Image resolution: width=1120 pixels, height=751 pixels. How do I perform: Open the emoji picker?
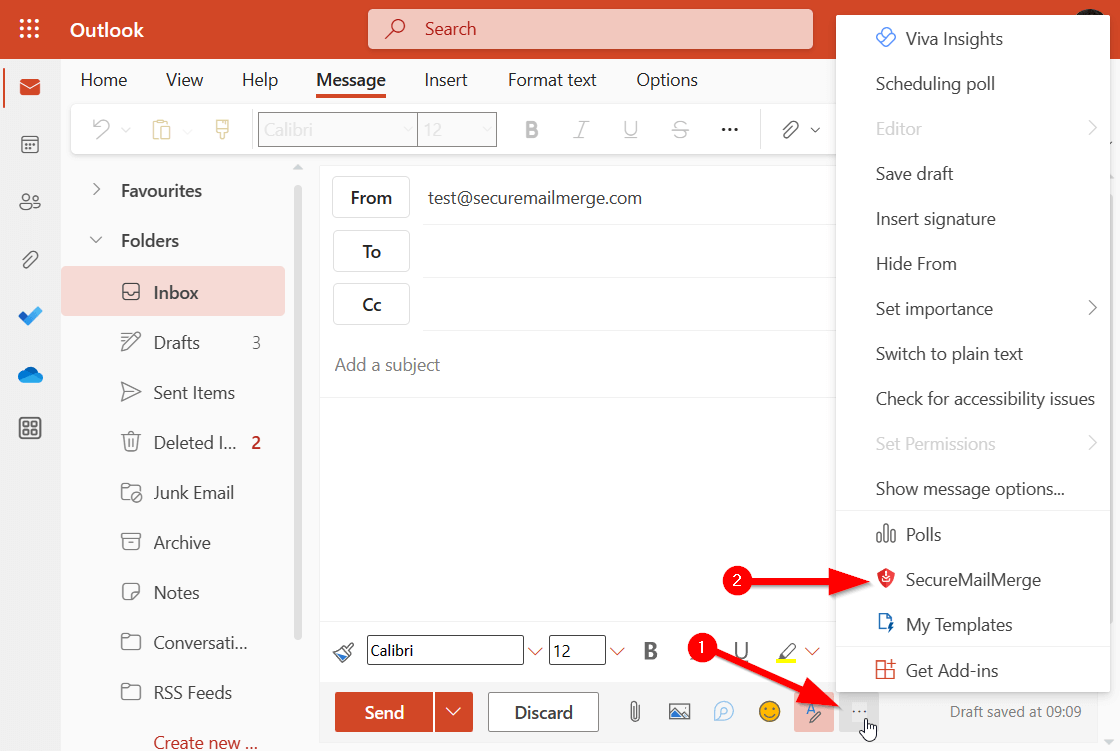(769, 712)
